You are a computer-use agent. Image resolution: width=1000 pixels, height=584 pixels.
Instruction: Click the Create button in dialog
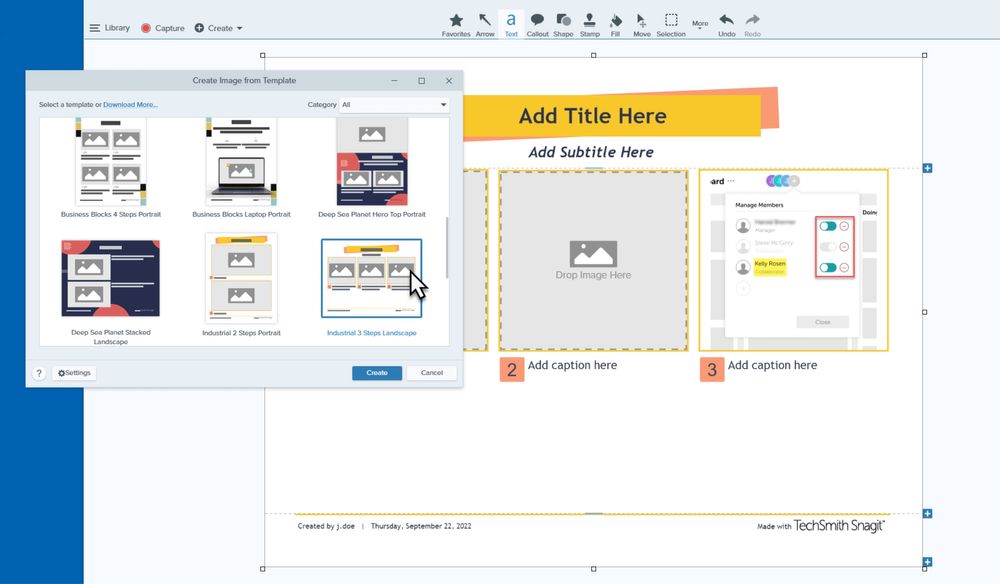tap(377, 373)
